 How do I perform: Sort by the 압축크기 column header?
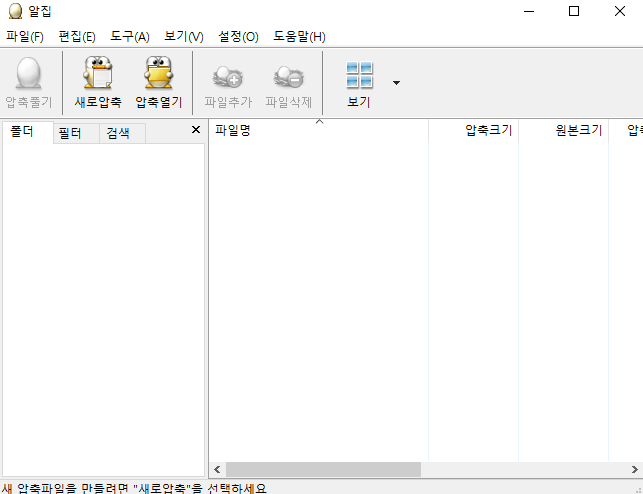point(473,131)
